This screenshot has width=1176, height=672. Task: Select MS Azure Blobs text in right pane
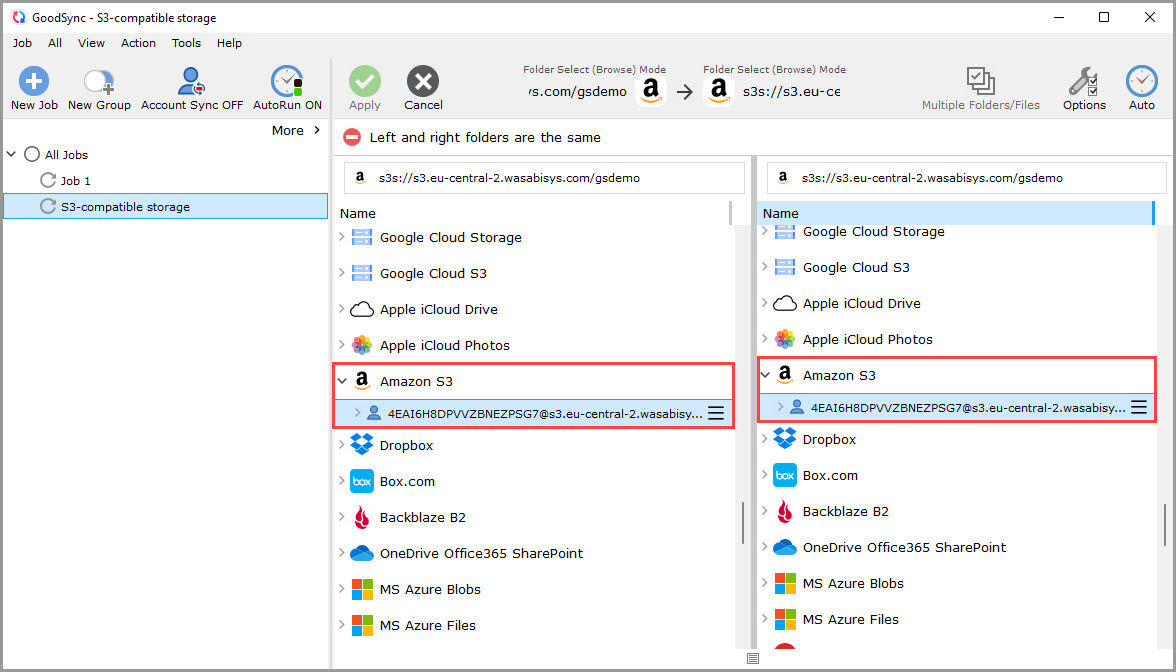click(854, 584)
